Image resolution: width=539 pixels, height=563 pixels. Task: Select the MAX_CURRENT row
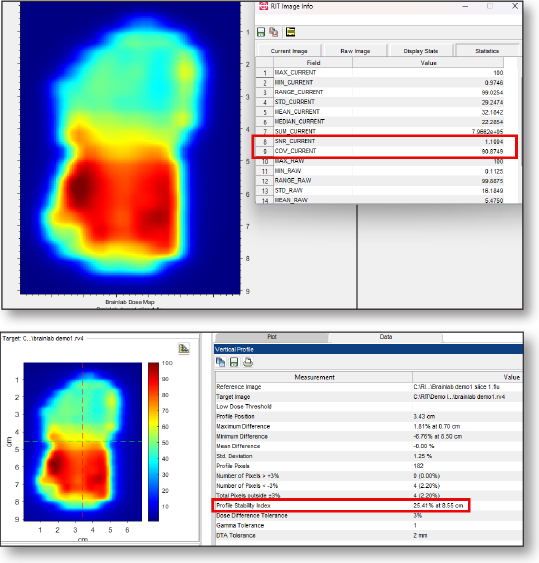[380, 73]
